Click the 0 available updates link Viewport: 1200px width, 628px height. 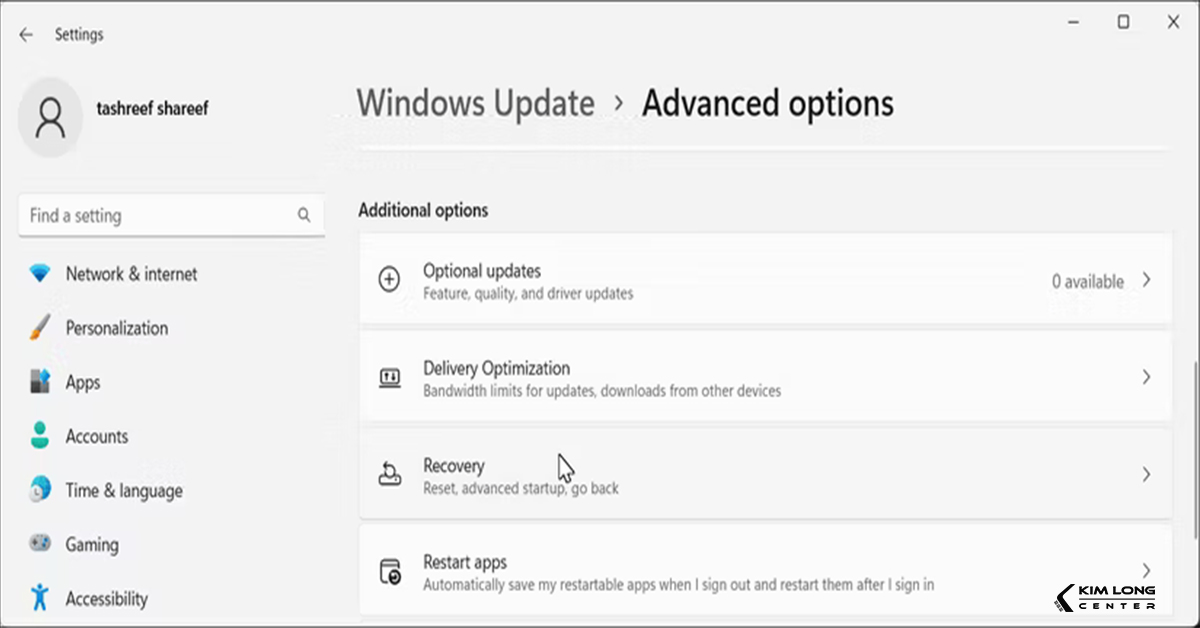coord(1088,281)
